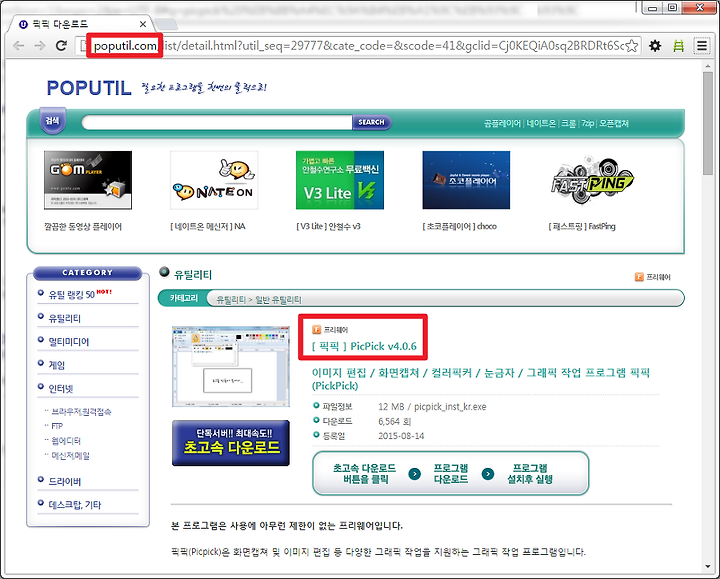
Task: Click the 유틸리티 breadcrumb link
Action: click(x=231, y=300)
